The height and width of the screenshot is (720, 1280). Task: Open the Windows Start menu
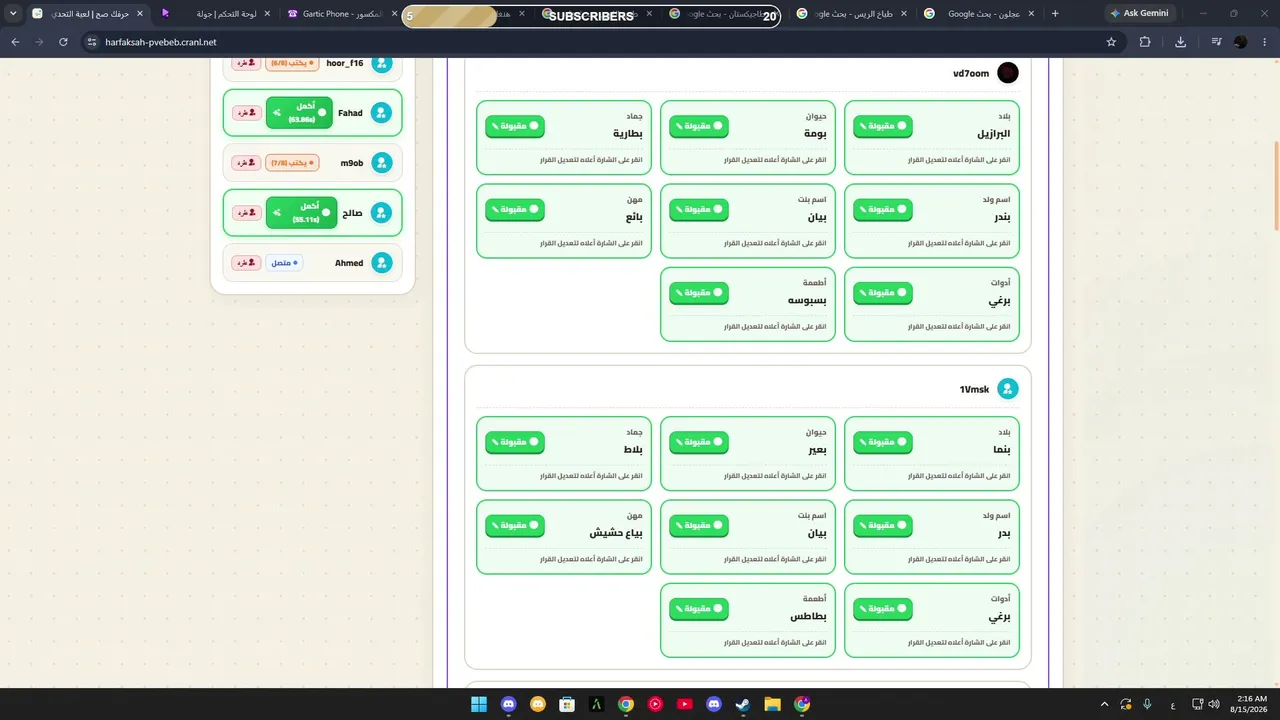[479, 704]
